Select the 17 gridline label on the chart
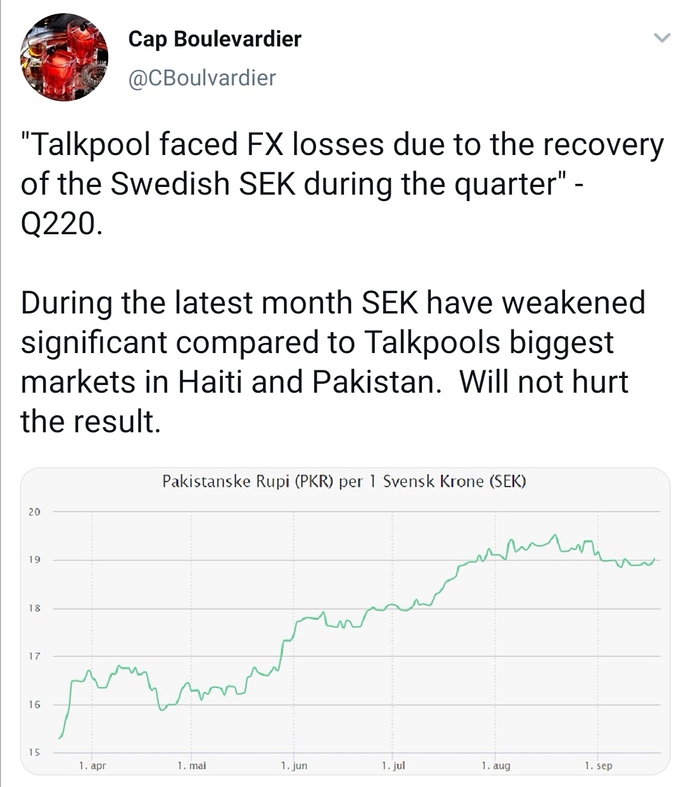This screenshot has height=787, width=690. [34, 656]
